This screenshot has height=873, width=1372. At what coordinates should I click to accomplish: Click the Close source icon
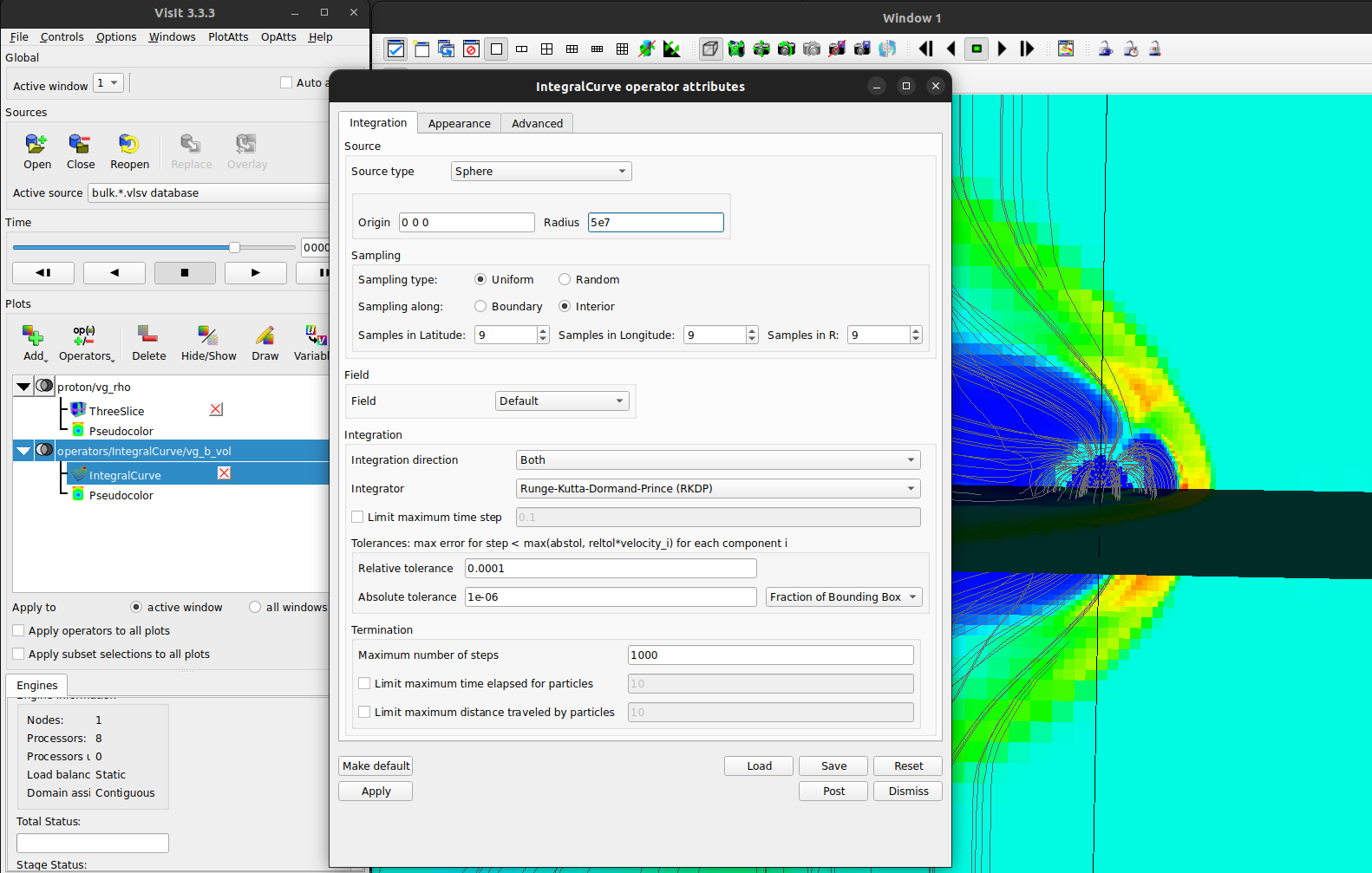pos(80,144)
